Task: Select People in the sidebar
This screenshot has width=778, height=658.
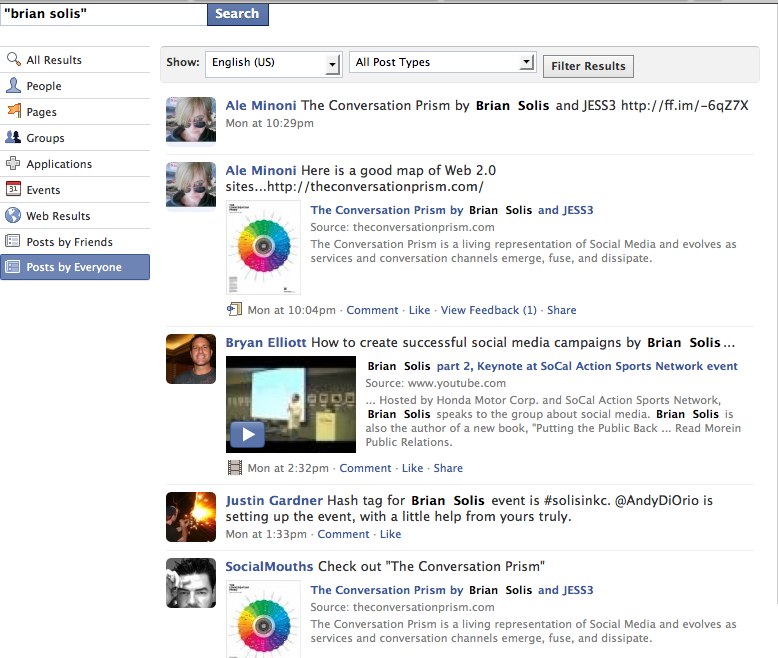Action: pyautogui.click(x=75, y=85)
